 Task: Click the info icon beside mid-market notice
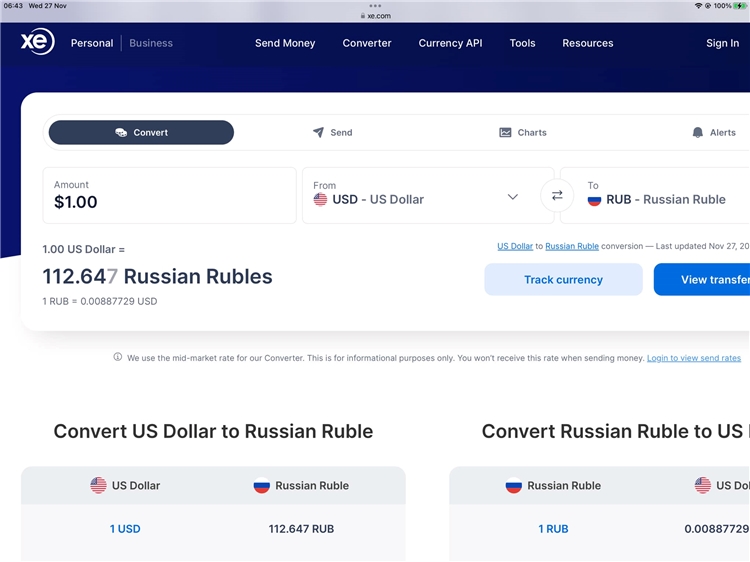click(x=117, y=357)
